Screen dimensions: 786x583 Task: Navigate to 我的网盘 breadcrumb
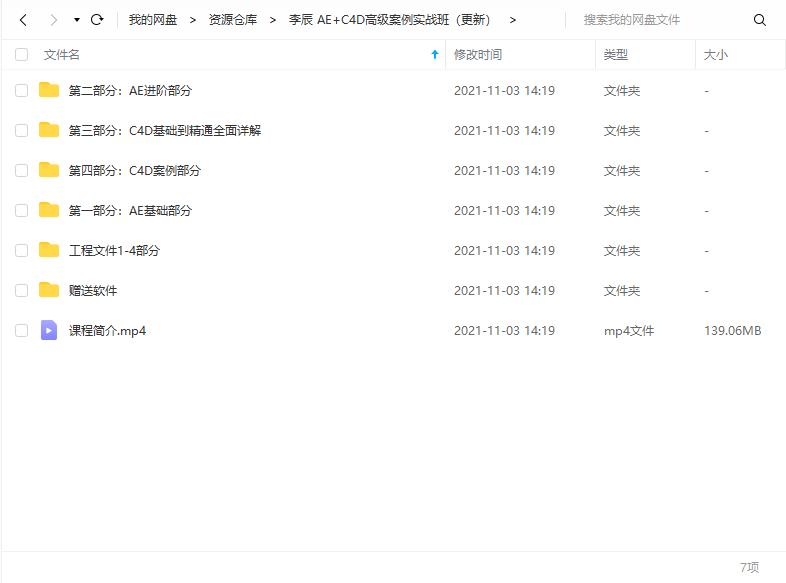tap(153, 20)
